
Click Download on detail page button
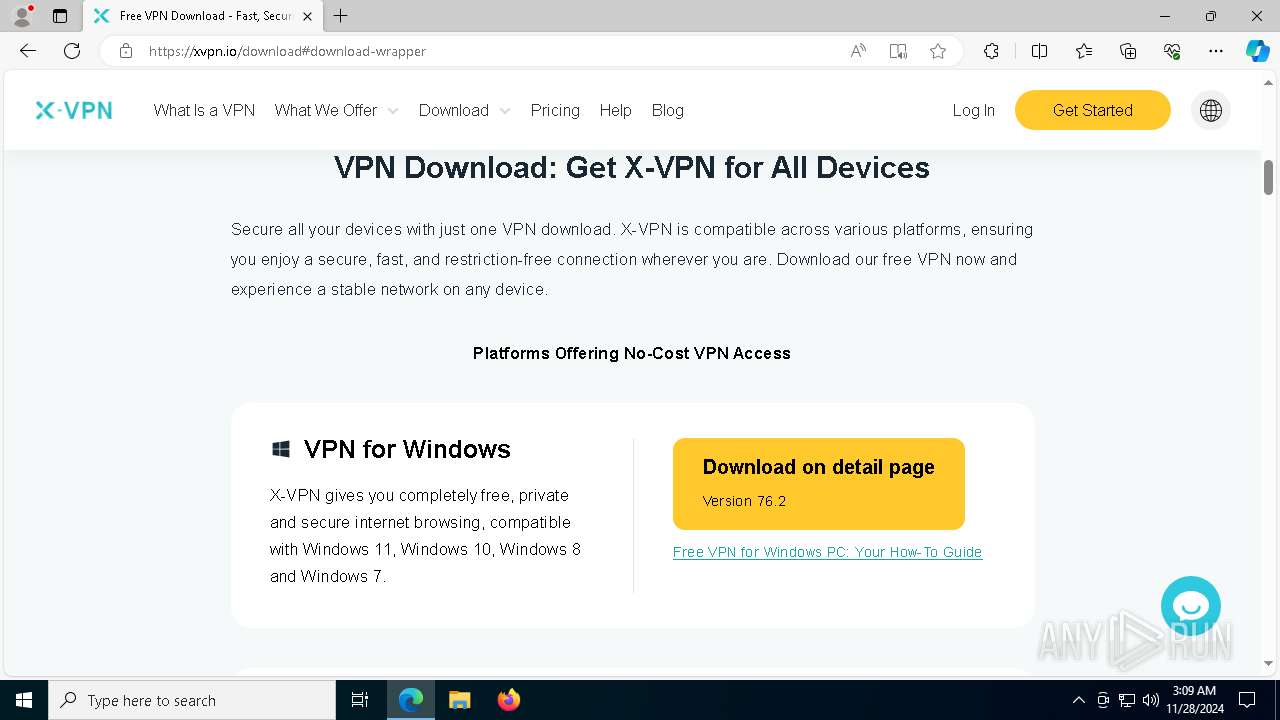click(x=818, y=483)
